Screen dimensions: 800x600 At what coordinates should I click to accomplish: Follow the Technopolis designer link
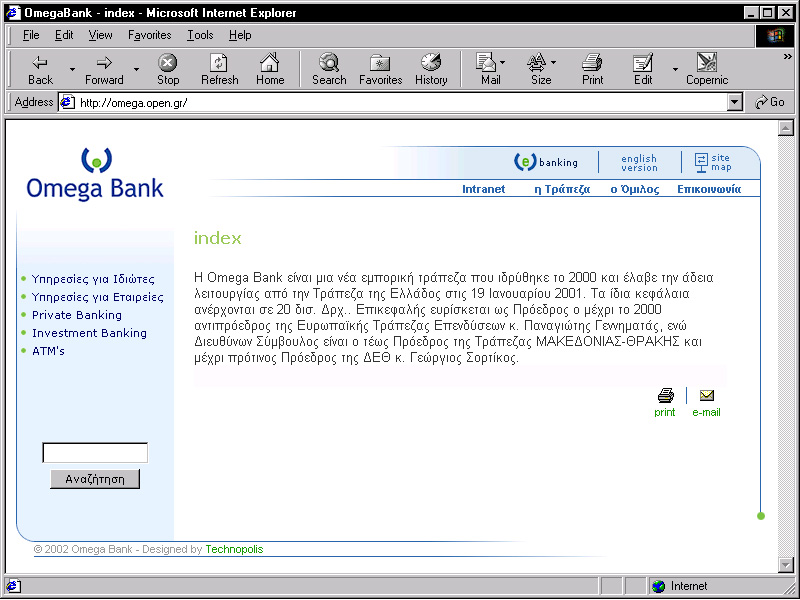tap(234, 549)
